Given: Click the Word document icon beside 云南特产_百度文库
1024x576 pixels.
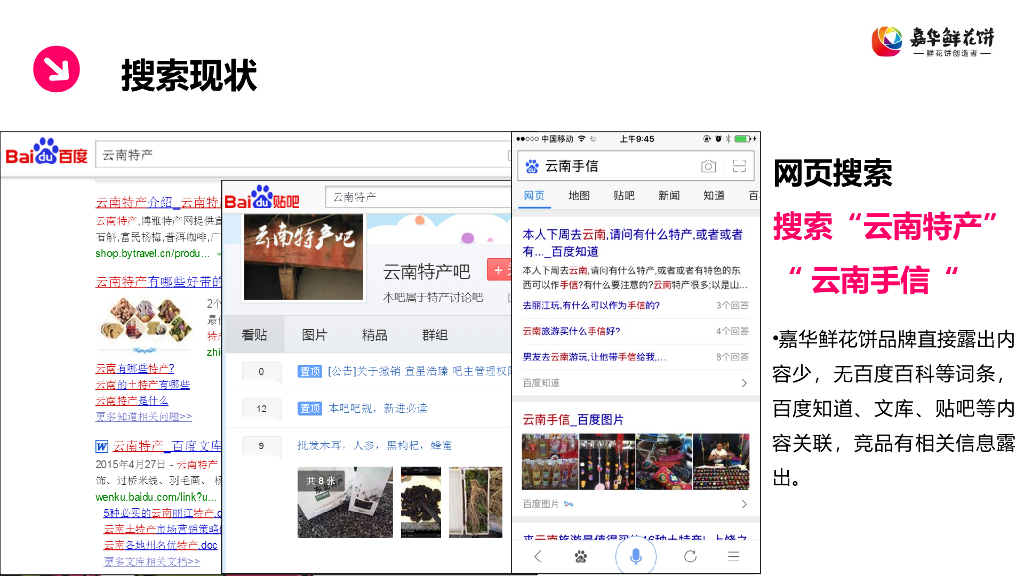Looking at the screenshot, I should click(101, 447).
